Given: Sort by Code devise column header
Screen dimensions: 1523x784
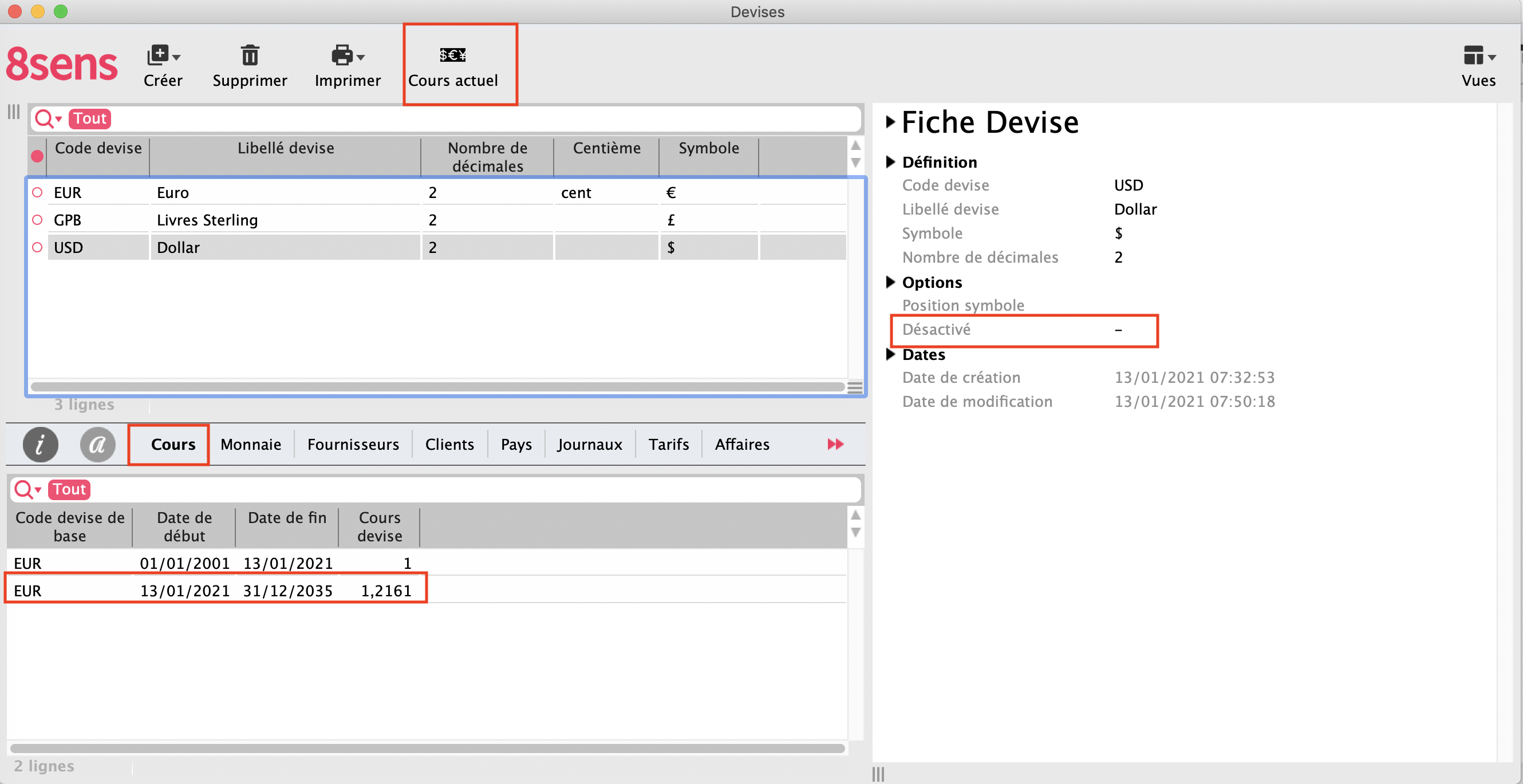Looking at the screenshot, I should click(x=98, y=157).
